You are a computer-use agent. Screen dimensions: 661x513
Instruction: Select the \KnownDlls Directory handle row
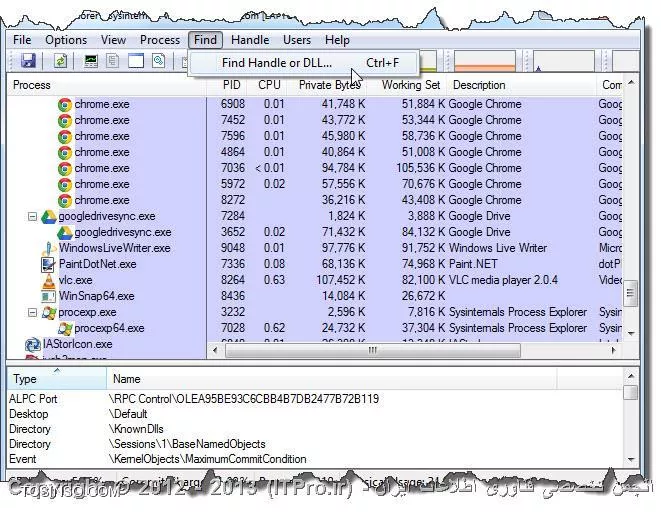coord(314,429)
